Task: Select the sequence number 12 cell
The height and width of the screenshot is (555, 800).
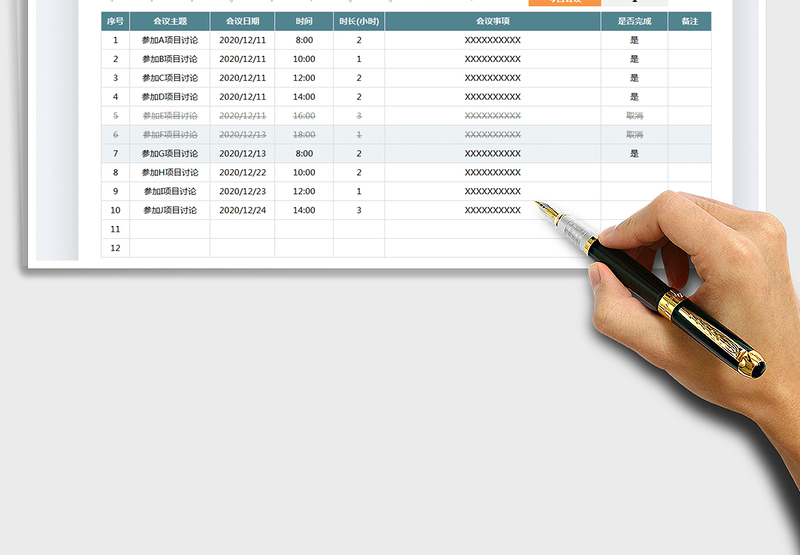Action: click(115, 248)
